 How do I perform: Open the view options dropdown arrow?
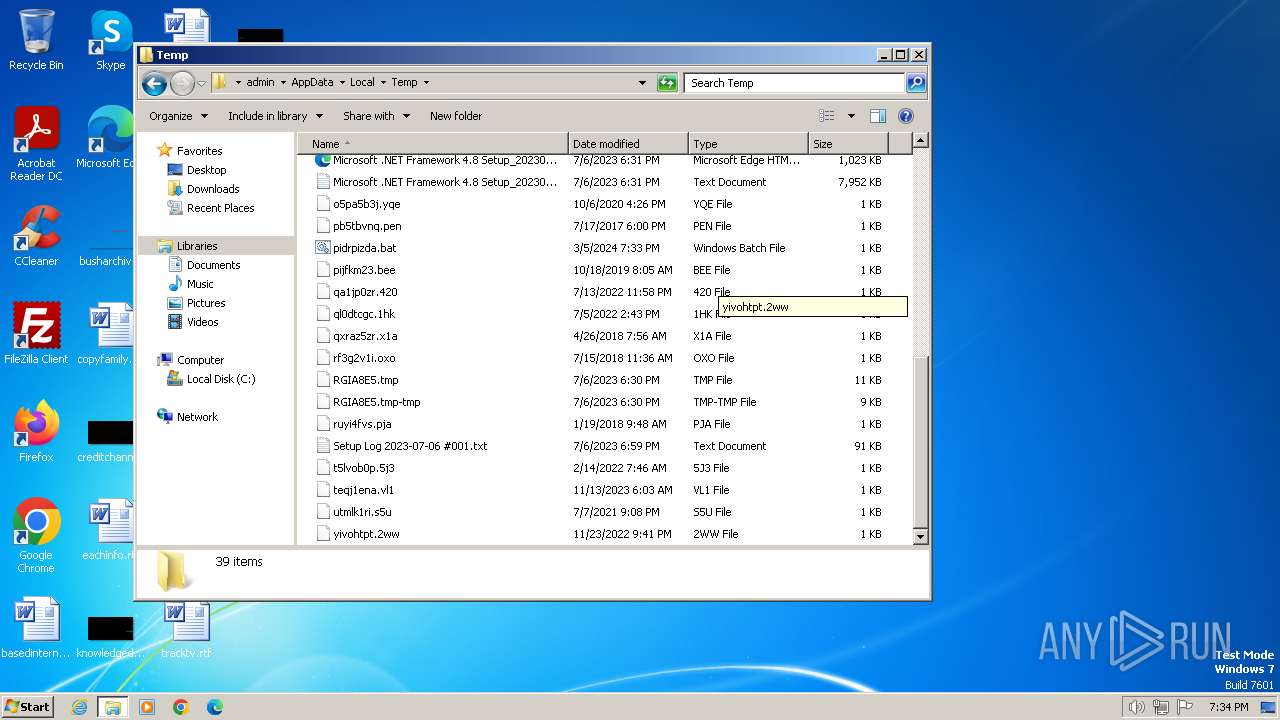click(x=851, y=116)
